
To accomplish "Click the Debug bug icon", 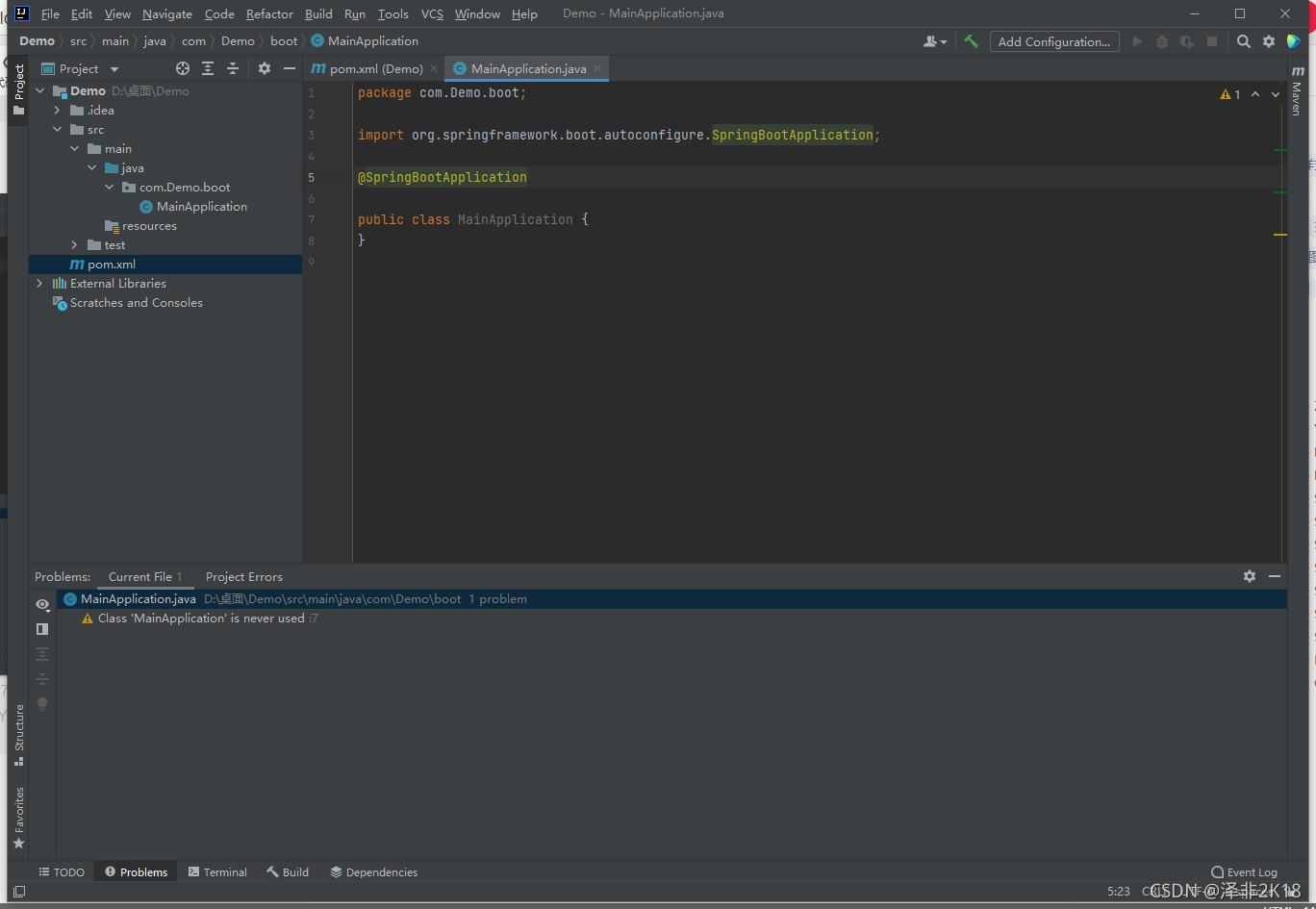I will tap(1162, 41).
